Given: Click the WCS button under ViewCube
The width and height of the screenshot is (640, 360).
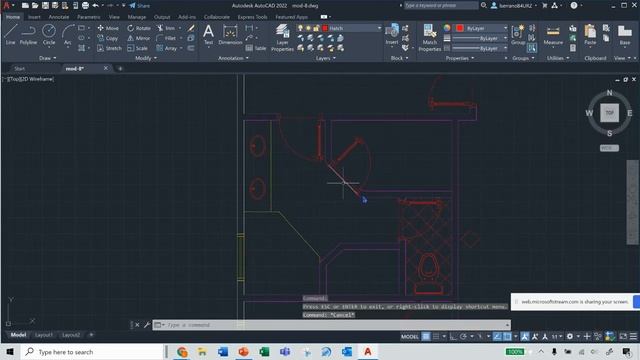Looking at the screenshot, I should [609, 148].
